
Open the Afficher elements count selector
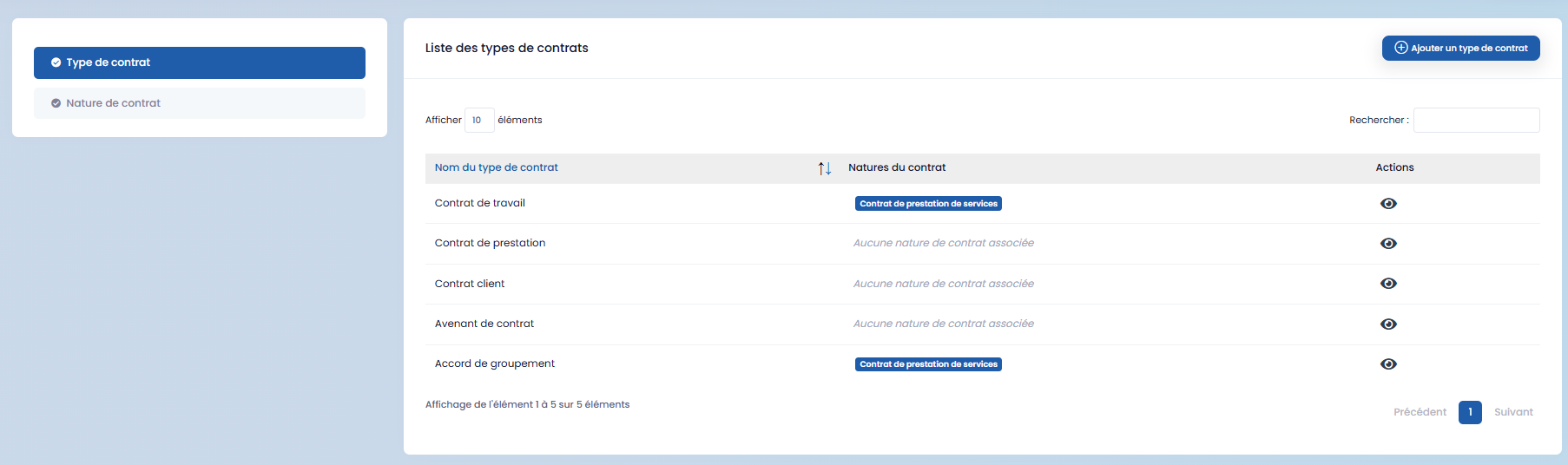[478, 121]
